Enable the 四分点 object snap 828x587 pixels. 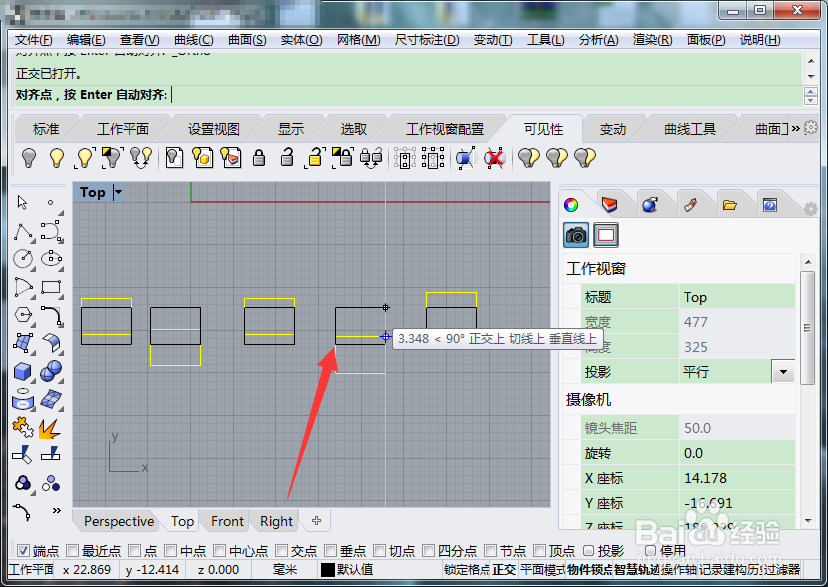click(x=428, y=551)
